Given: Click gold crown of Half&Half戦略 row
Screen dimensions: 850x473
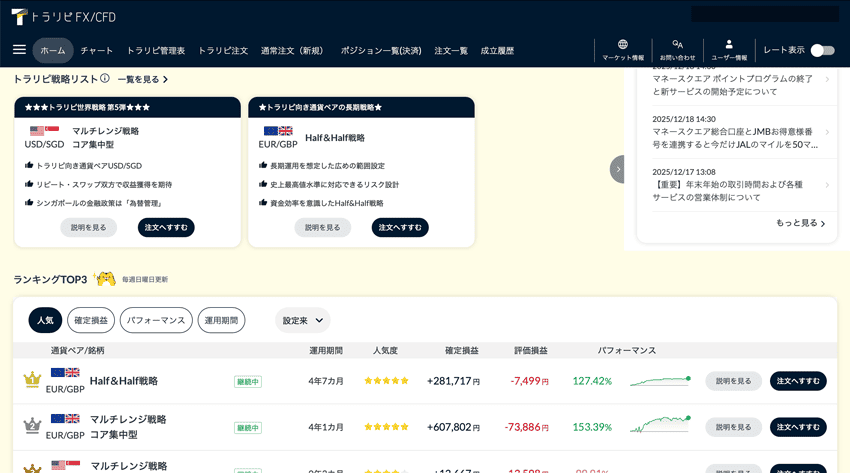Looking at the screenshot, I should [x=33, y=379].
